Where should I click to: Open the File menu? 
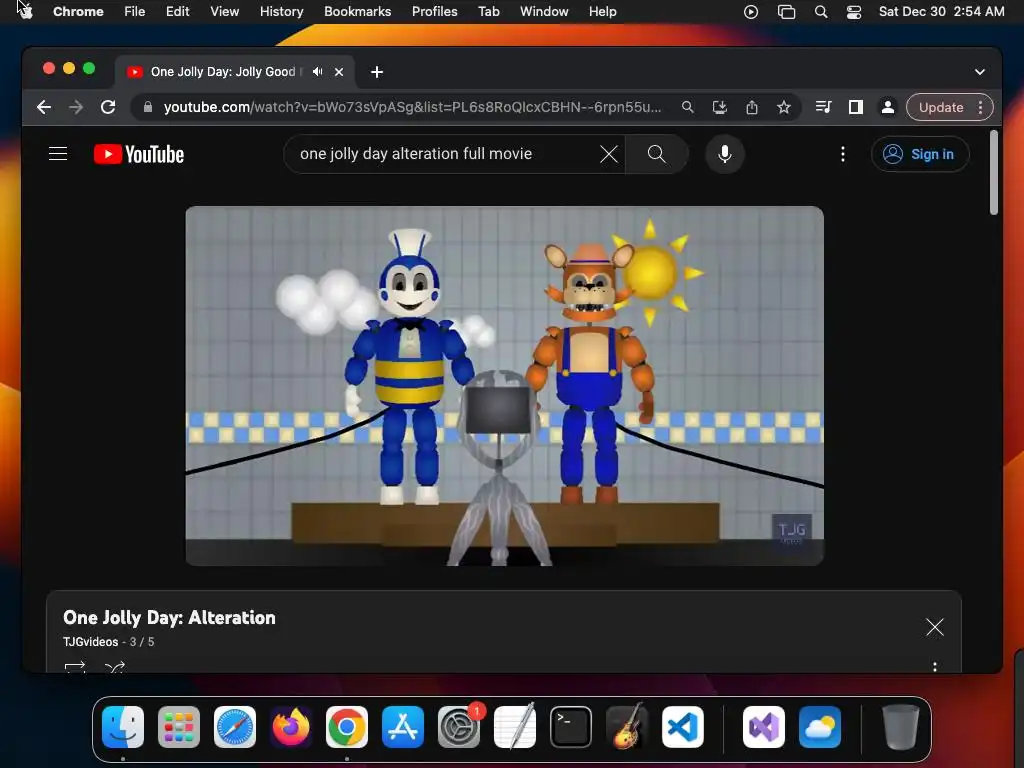[135, 12]
